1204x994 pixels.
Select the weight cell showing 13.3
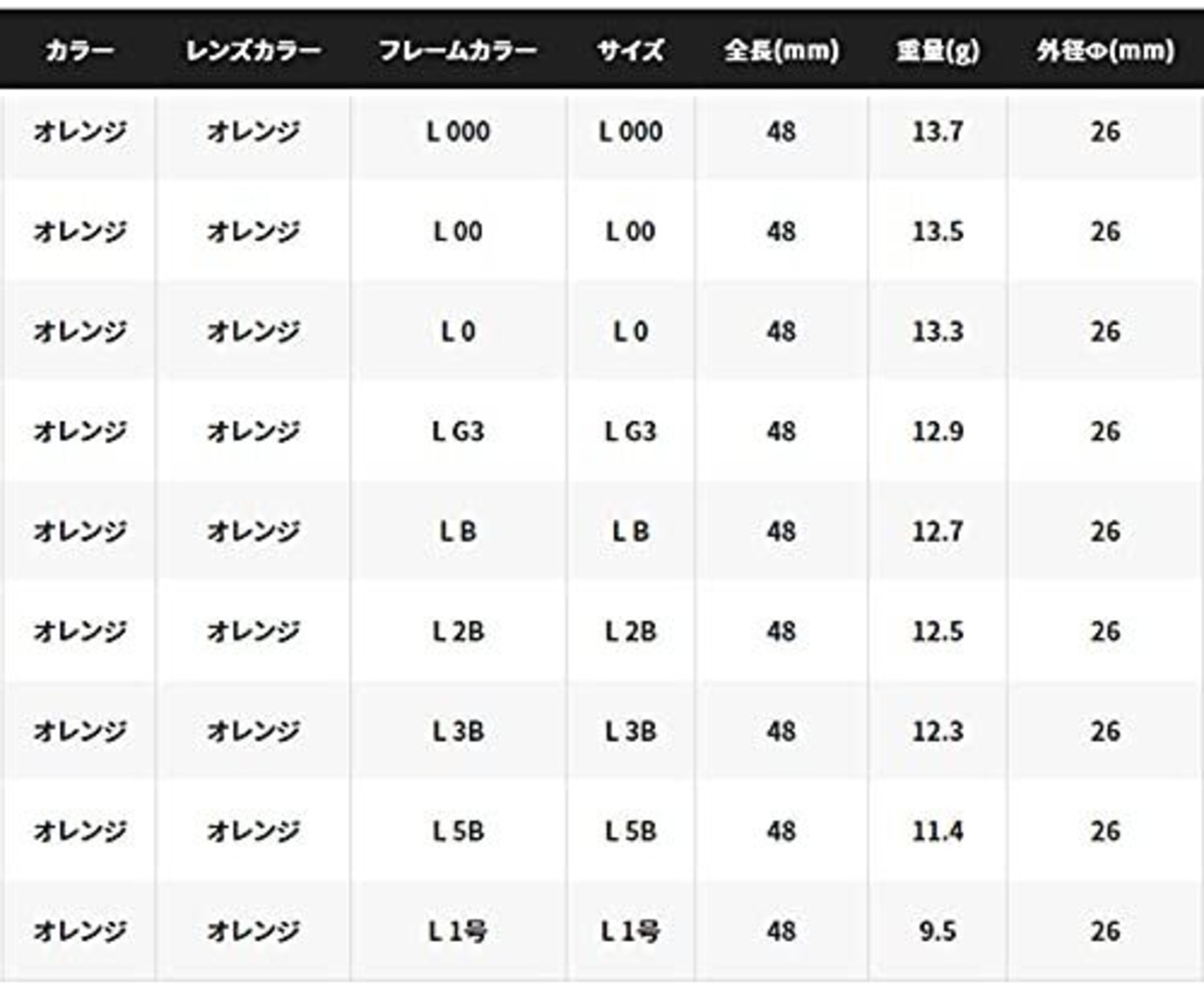pyautogui.click(x=937, y=331)
